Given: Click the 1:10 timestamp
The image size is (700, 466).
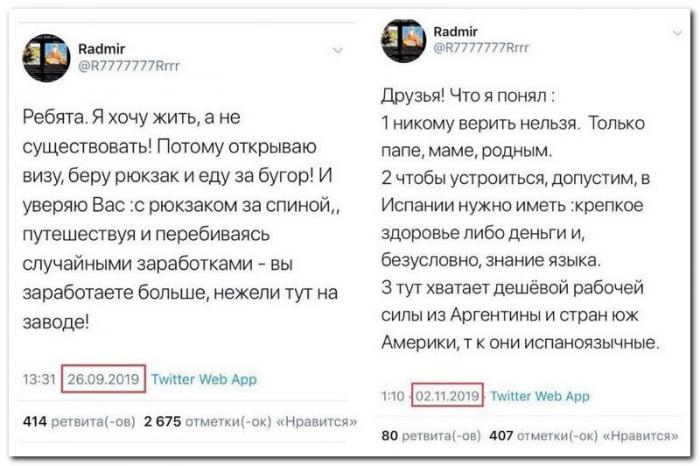Looking at the screenshot, I should click(392, 396).
